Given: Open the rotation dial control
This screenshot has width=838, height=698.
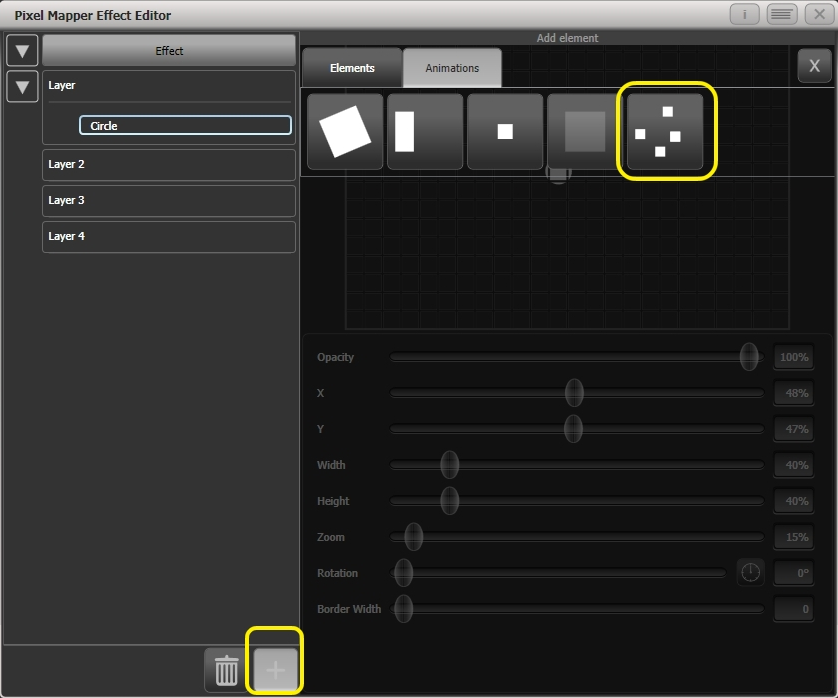Looking at the screenshot, I should 751,572.
